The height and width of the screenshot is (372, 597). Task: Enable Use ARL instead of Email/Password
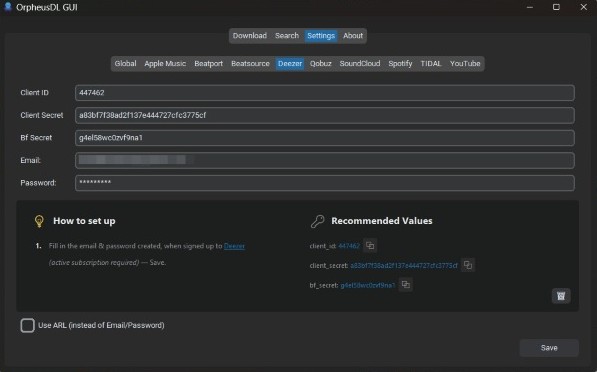pyautogui.click(x=27, y=326)
